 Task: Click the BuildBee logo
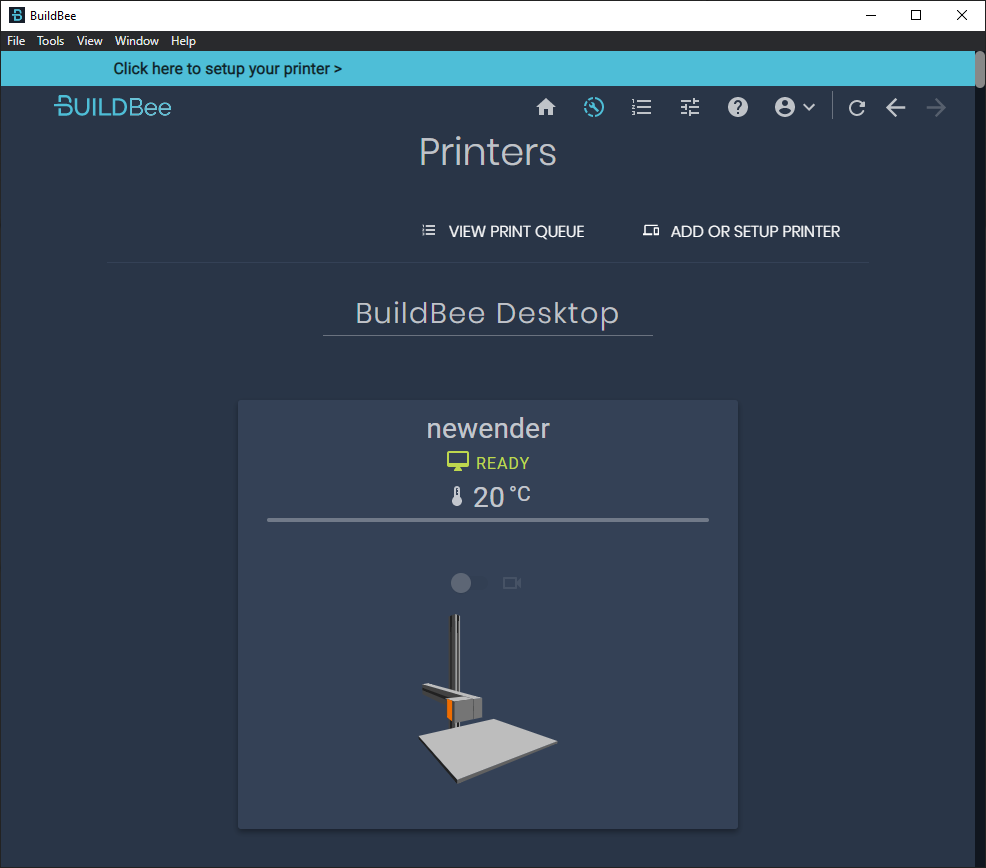[x=113, y=107]
